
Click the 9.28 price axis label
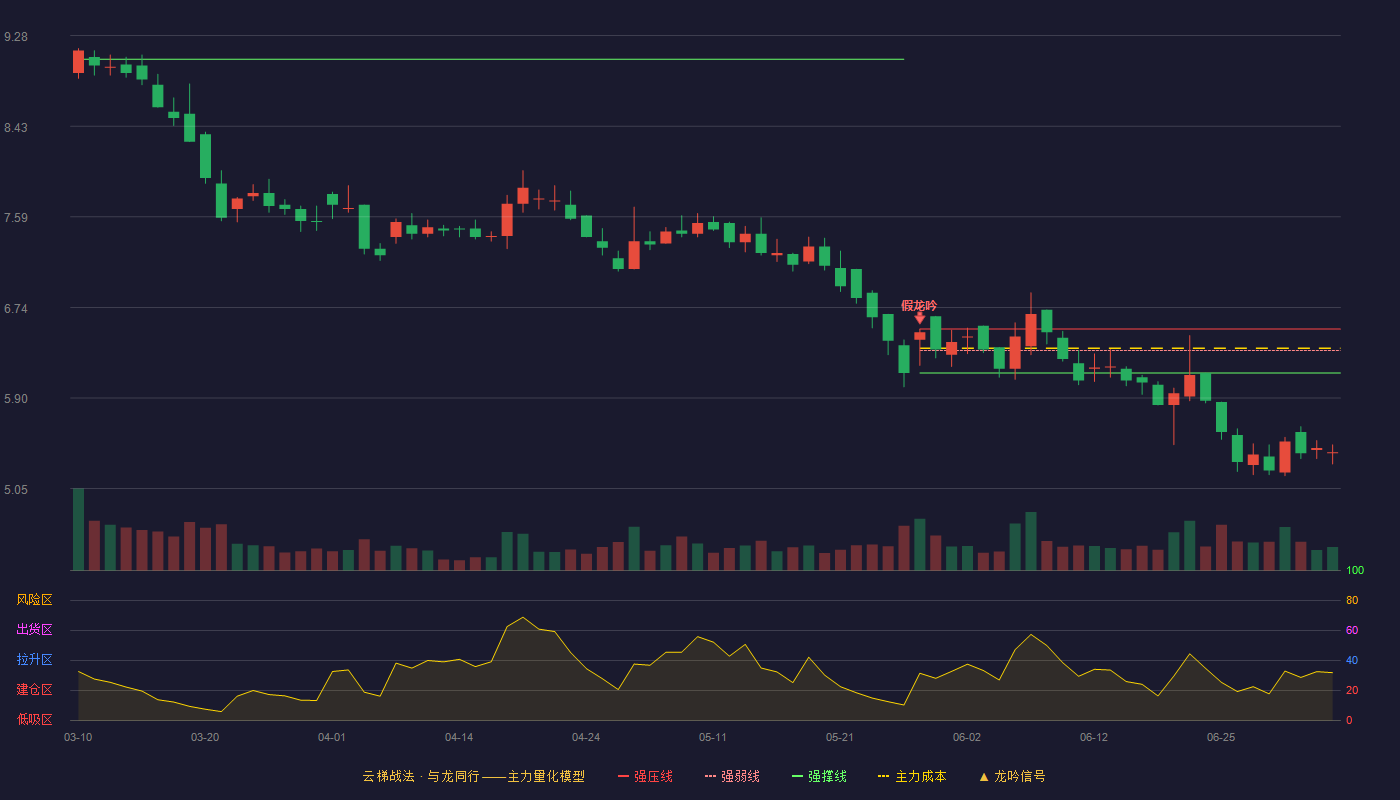coord(16,37)
